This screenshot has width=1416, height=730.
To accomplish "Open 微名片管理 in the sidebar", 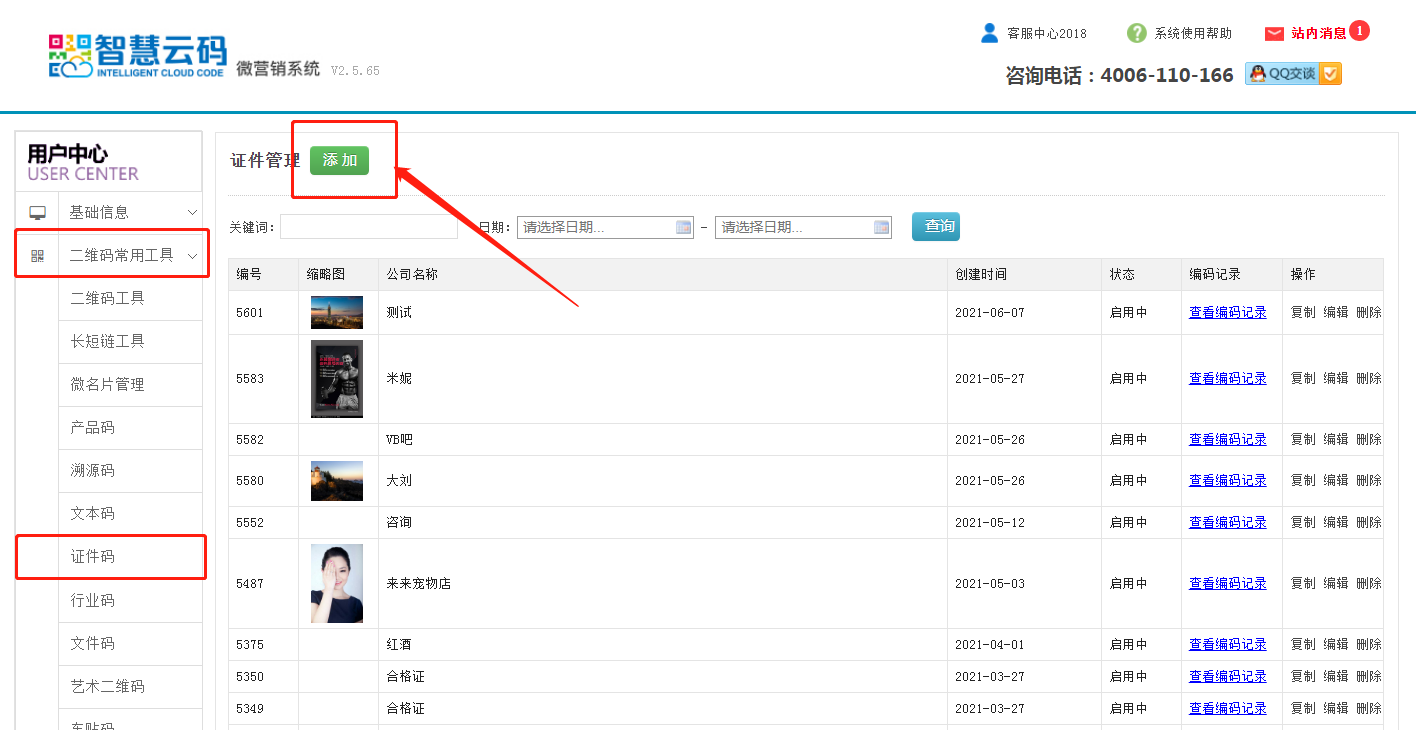I will tap(107, 384).
